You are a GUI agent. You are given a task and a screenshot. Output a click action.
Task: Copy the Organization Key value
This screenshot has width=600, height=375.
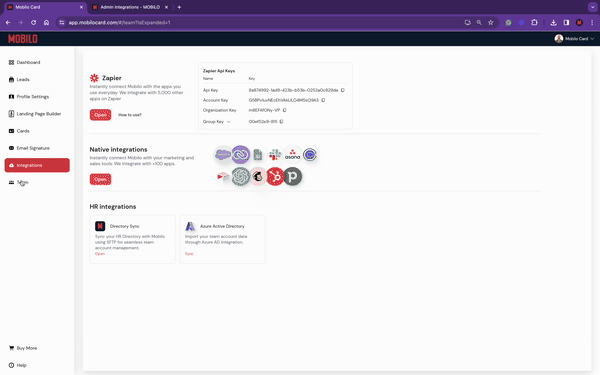pyautogui.click(x=284, y=110)
